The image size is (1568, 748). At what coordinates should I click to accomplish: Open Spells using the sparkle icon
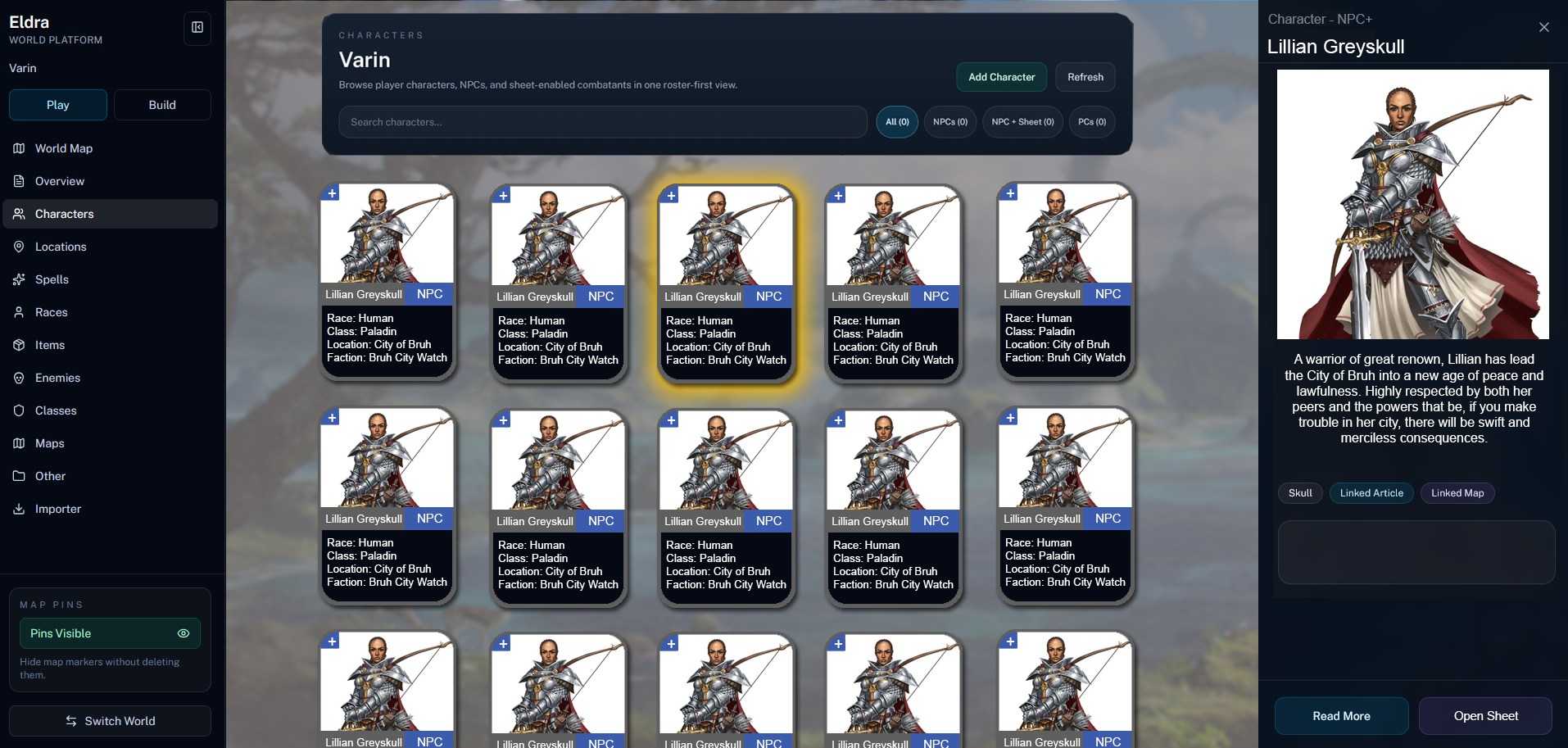point(19,279)
